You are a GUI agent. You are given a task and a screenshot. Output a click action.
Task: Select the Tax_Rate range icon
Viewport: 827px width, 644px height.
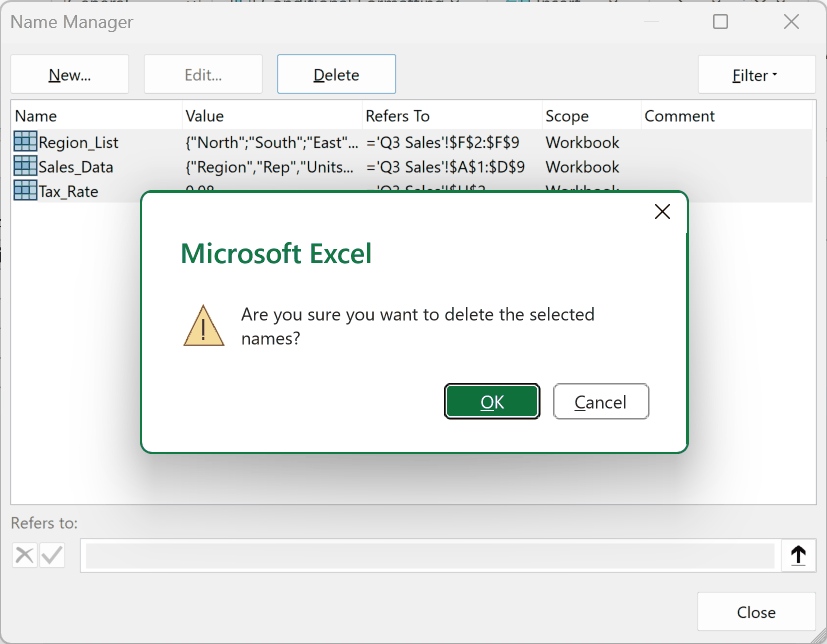[25, 190]
